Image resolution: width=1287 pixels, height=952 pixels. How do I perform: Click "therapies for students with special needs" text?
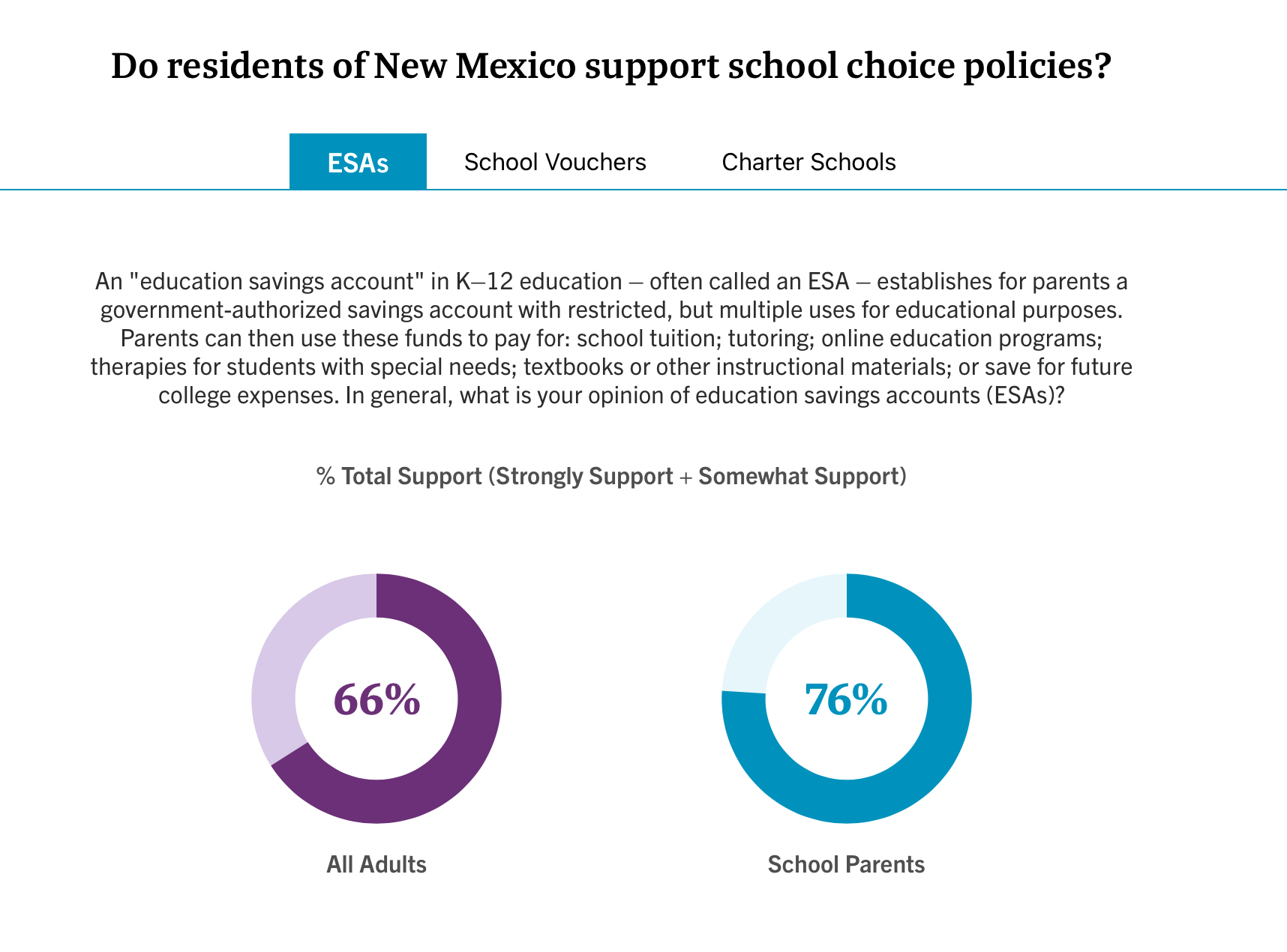[x=303, y=367]
